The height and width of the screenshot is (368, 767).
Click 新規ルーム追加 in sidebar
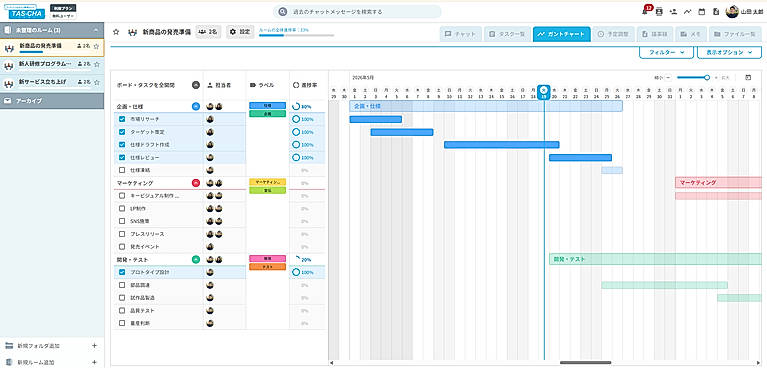[36, 363]
